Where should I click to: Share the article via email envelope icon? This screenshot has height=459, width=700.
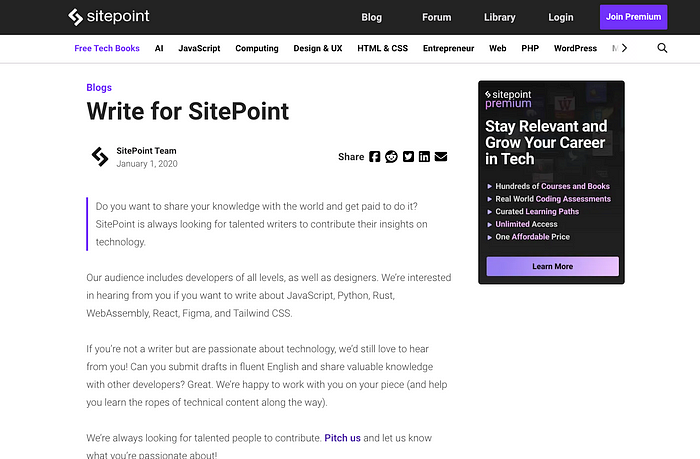tap(441, 157)
